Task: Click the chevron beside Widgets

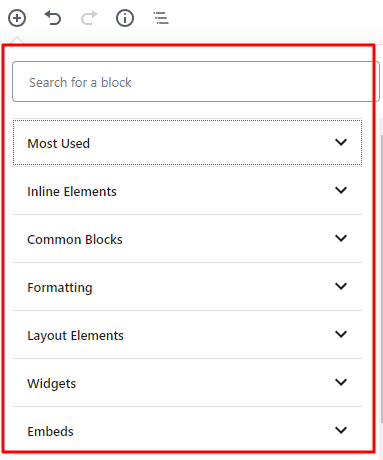Action: [341, 382]
